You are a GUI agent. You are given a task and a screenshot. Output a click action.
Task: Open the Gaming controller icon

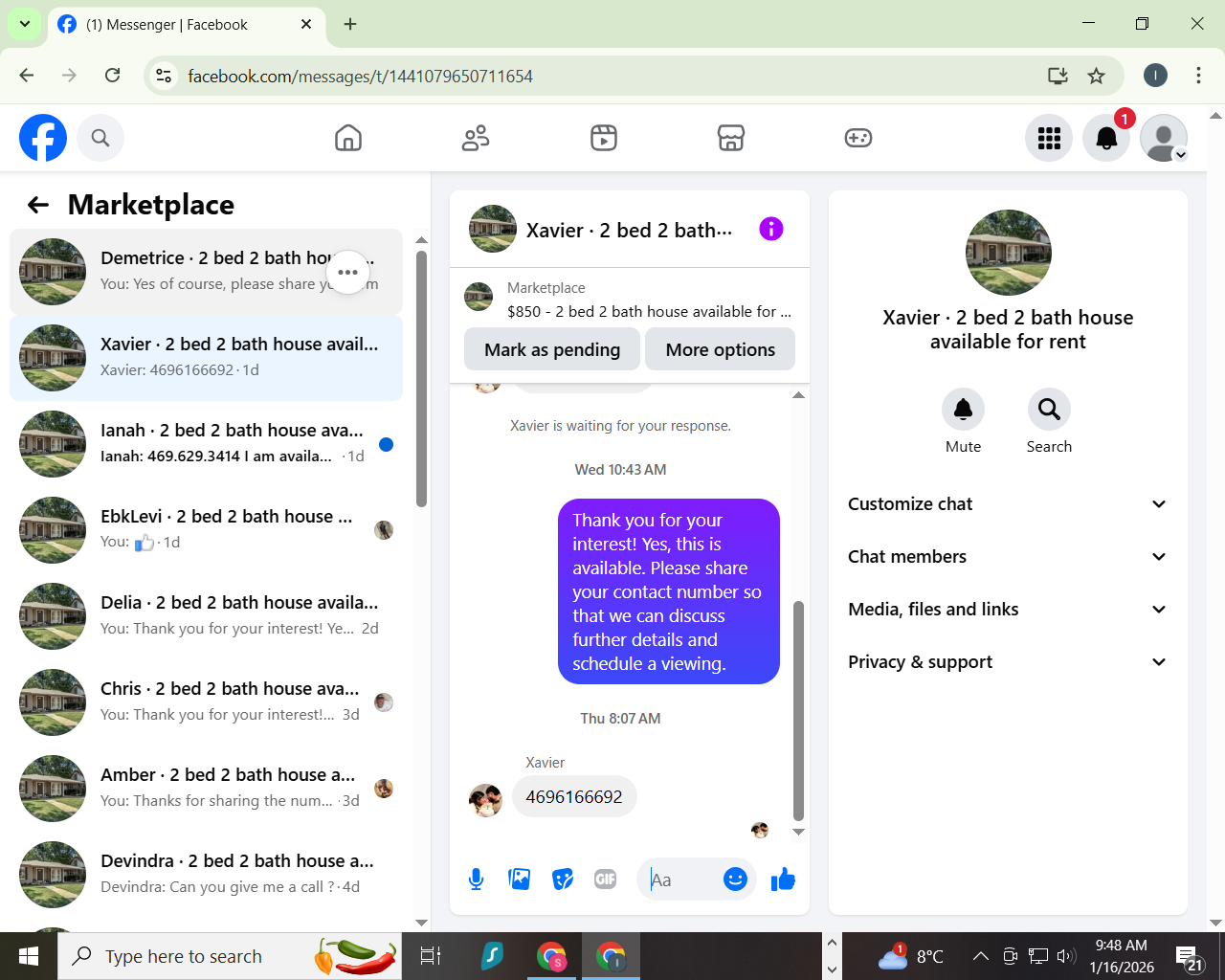click(858, 138)
